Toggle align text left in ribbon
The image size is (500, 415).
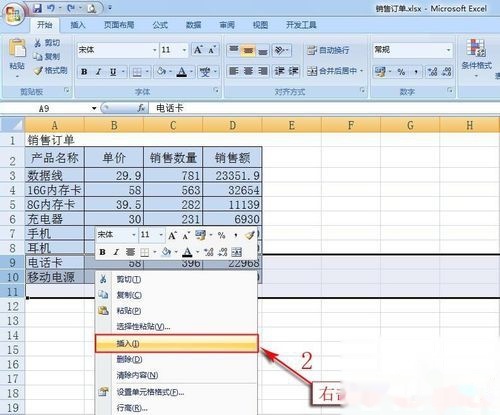234,71
